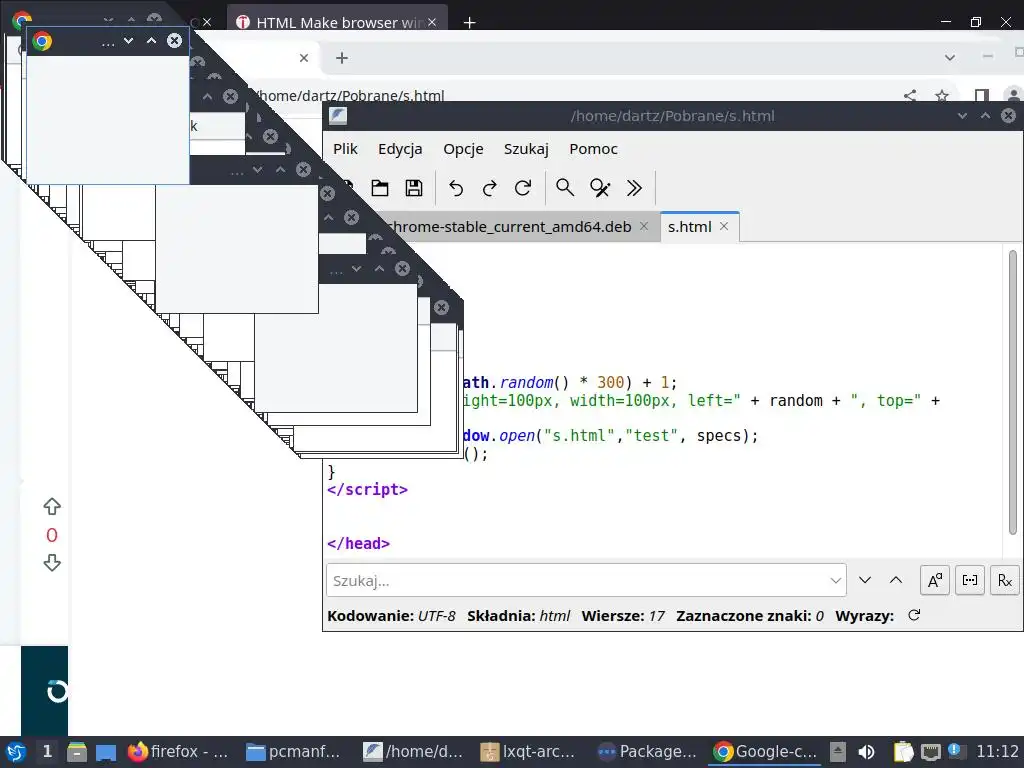Click the network tray icon
1024x768 pixels.
click(x=931, y=752)
